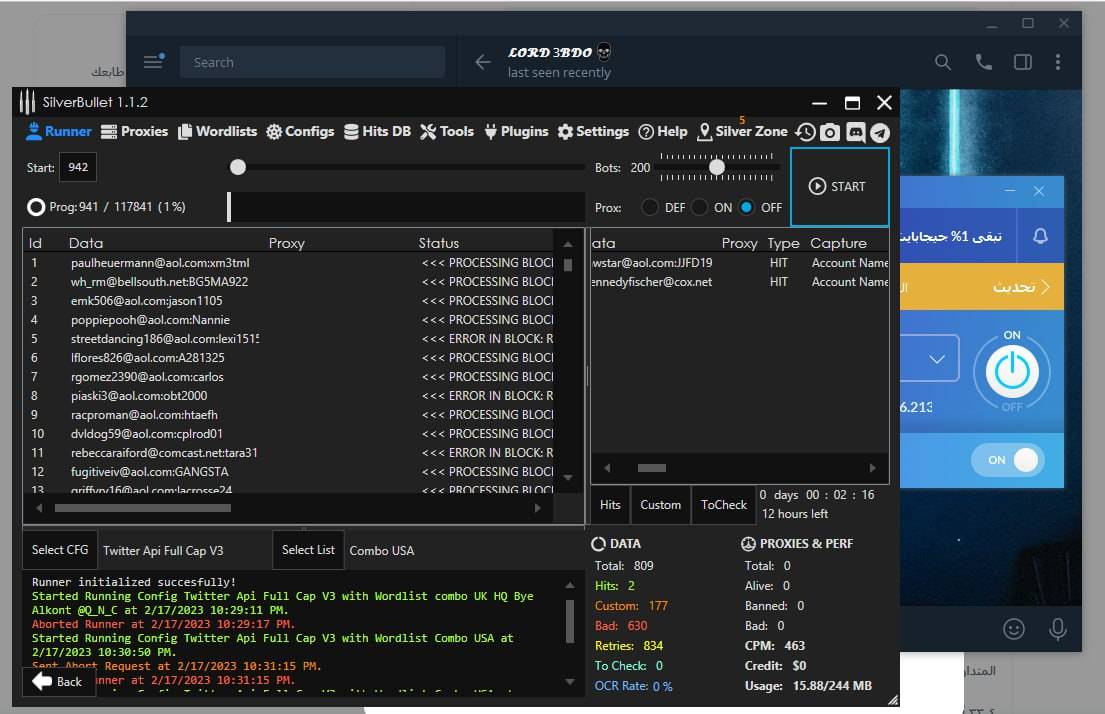
Task: Click the Bots count slider handle
Action: (x=717, y=168)
